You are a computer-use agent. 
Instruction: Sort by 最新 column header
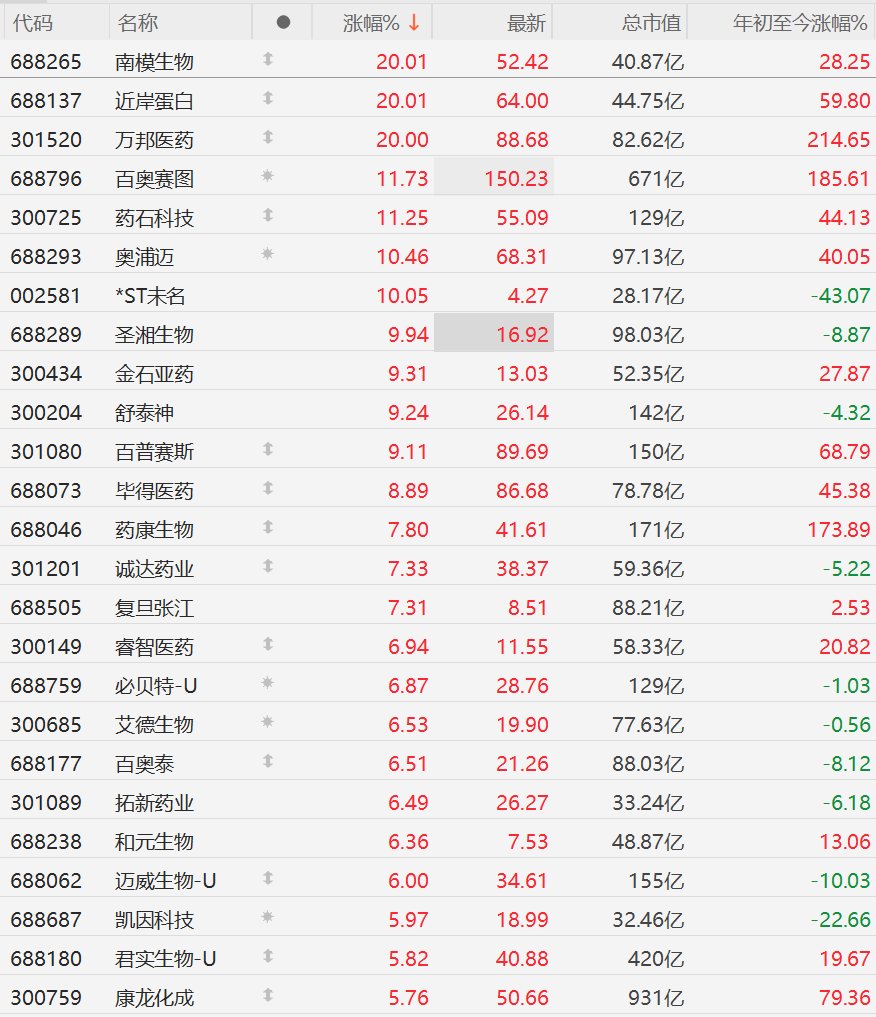526,23
